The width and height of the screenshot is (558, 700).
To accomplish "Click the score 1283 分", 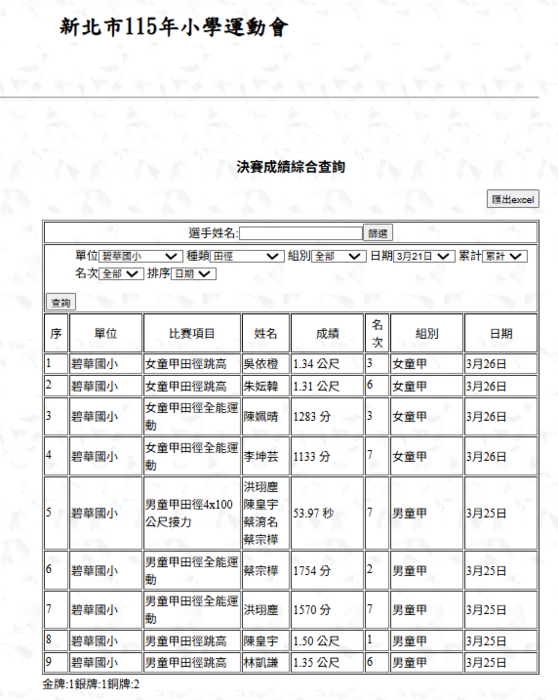I will pos(312,417).
